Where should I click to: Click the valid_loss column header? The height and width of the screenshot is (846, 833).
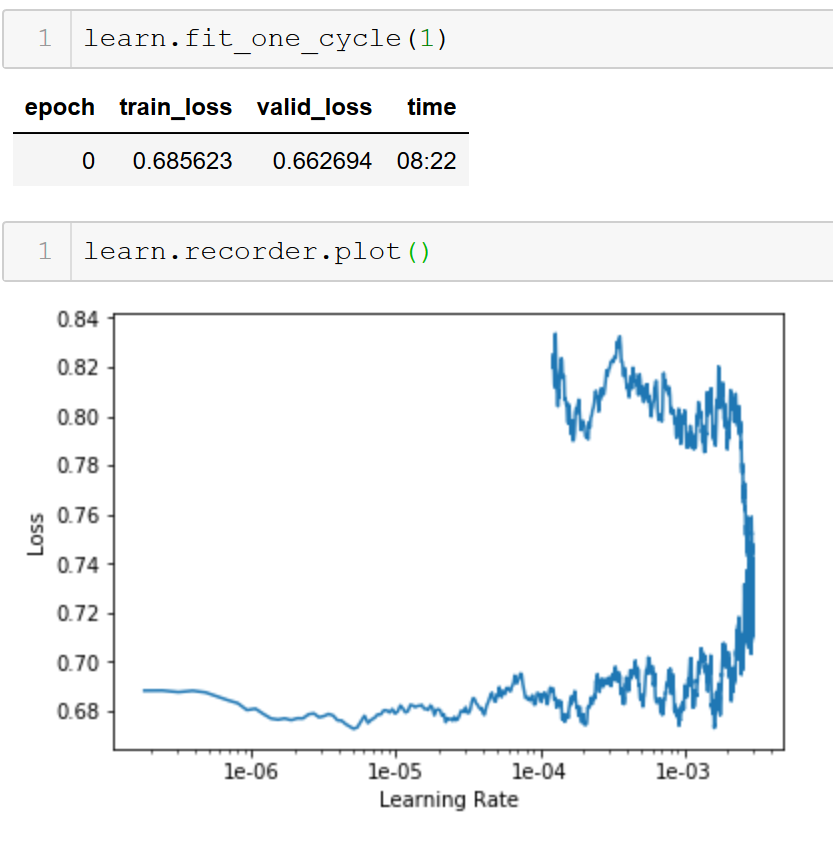tap(315, 107)
